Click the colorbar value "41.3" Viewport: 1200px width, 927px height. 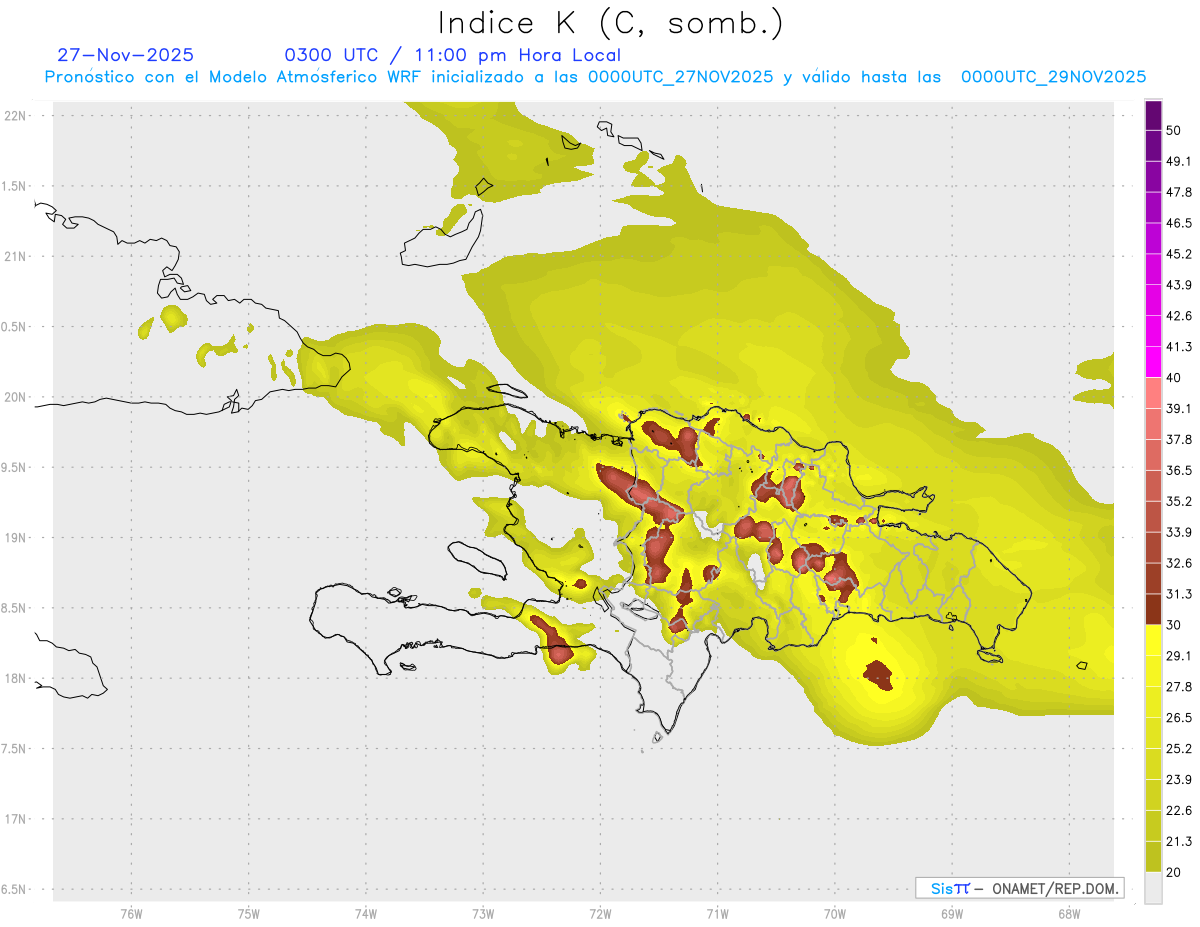pyautogui.click(x=1179, y=347)
